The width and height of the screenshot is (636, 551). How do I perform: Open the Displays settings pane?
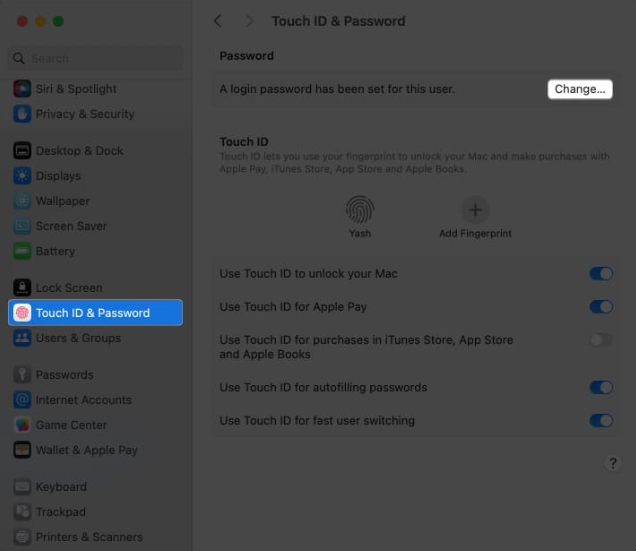point(58,176)
